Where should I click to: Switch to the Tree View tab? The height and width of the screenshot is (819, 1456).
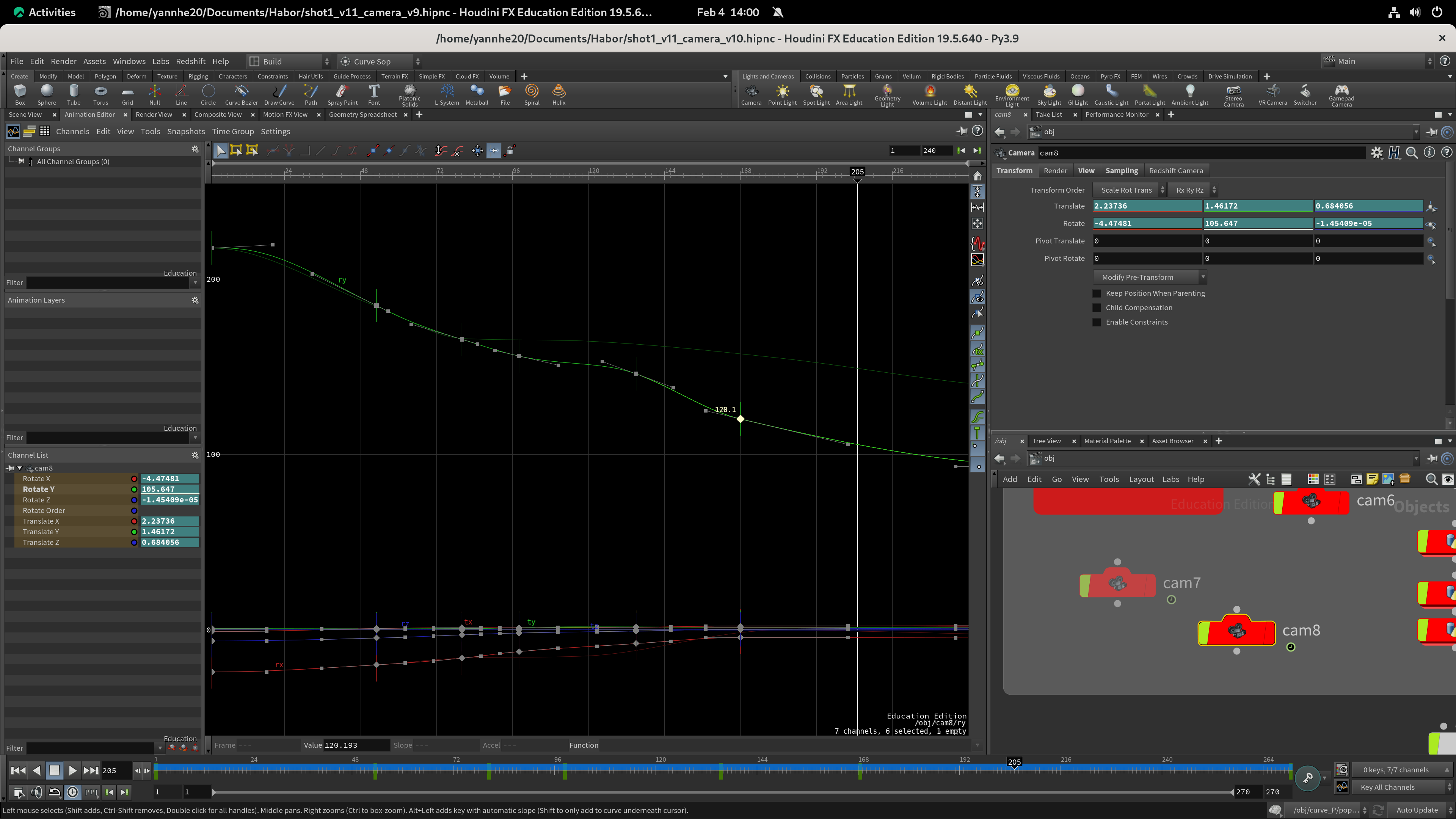point(1046,441)
